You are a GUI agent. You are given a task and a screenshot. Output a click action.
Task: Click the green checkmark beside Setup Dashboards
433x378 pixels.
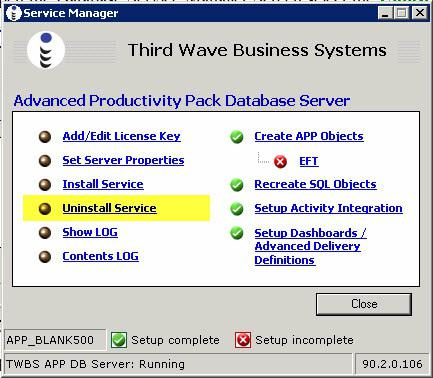237,233
